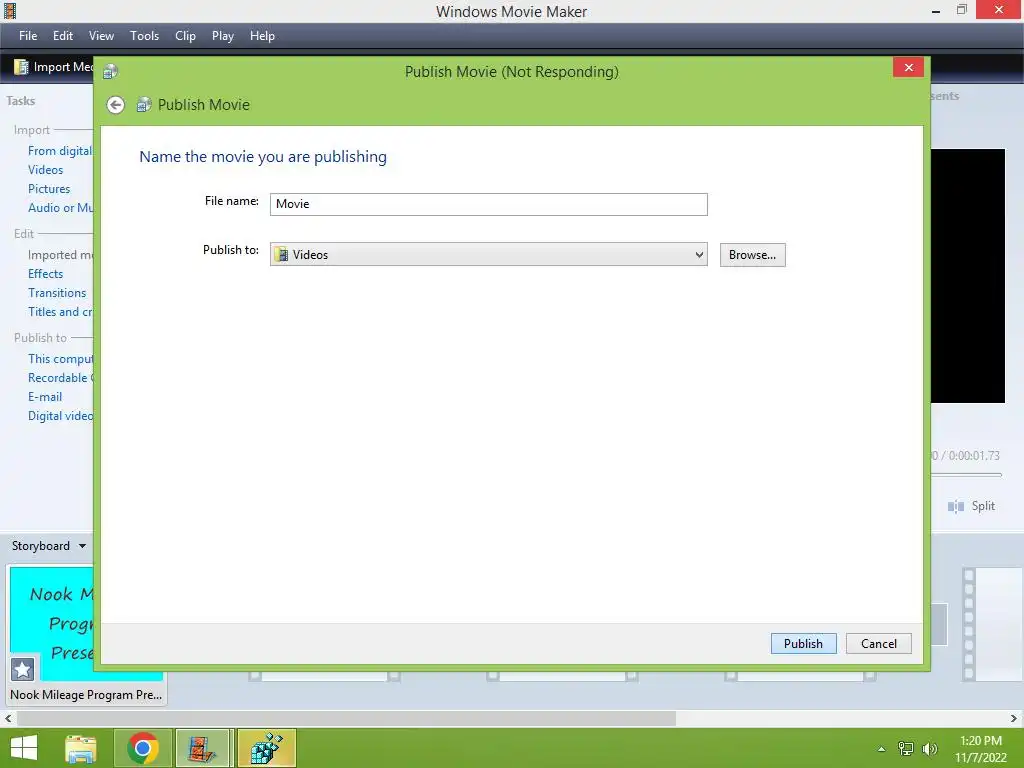Show hidden tray icons arrow
This screenshot has height=768, width=1024.
pos(882,749)
